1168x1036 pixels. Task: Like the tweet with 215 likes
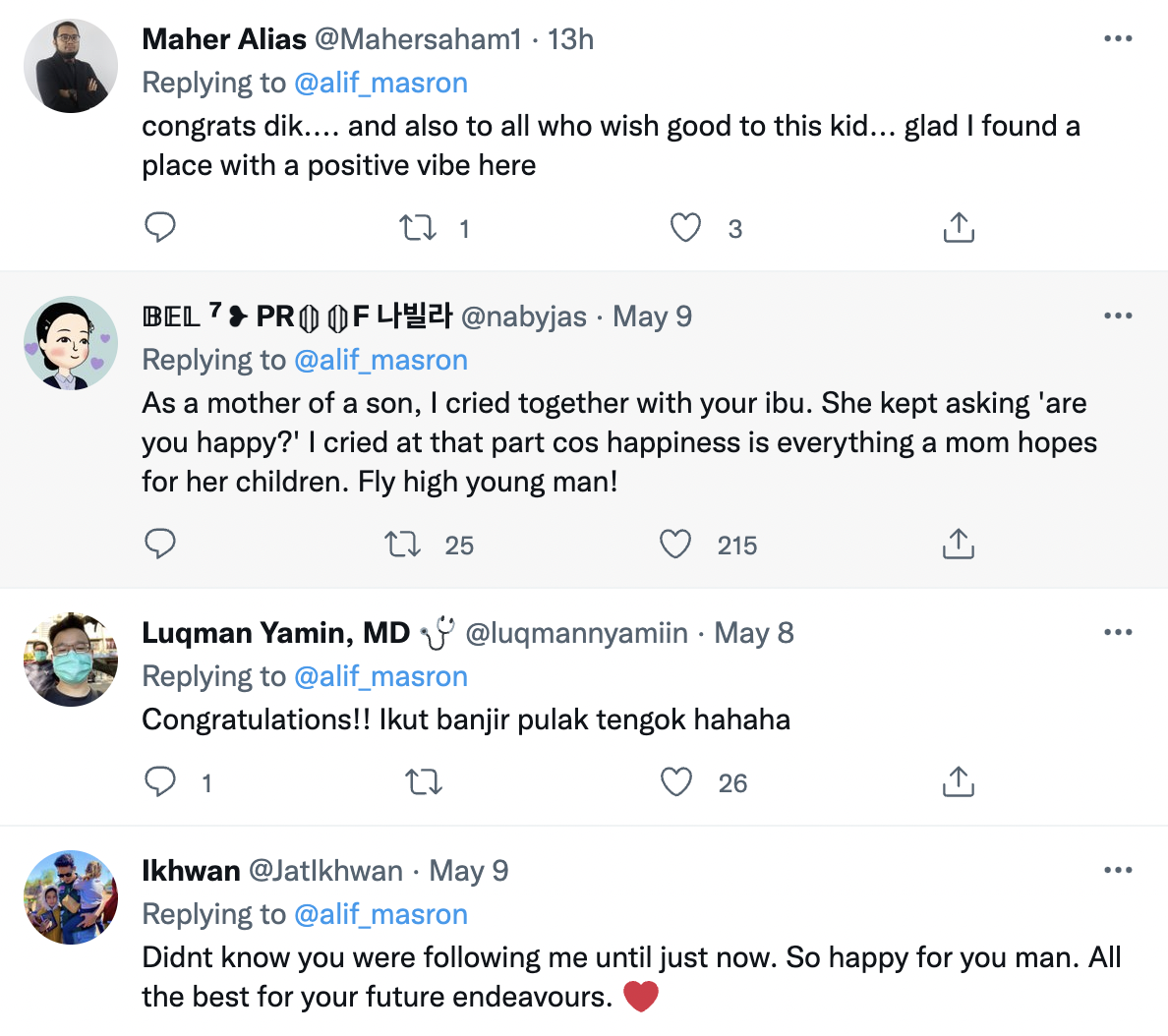[x=675, y=545]
